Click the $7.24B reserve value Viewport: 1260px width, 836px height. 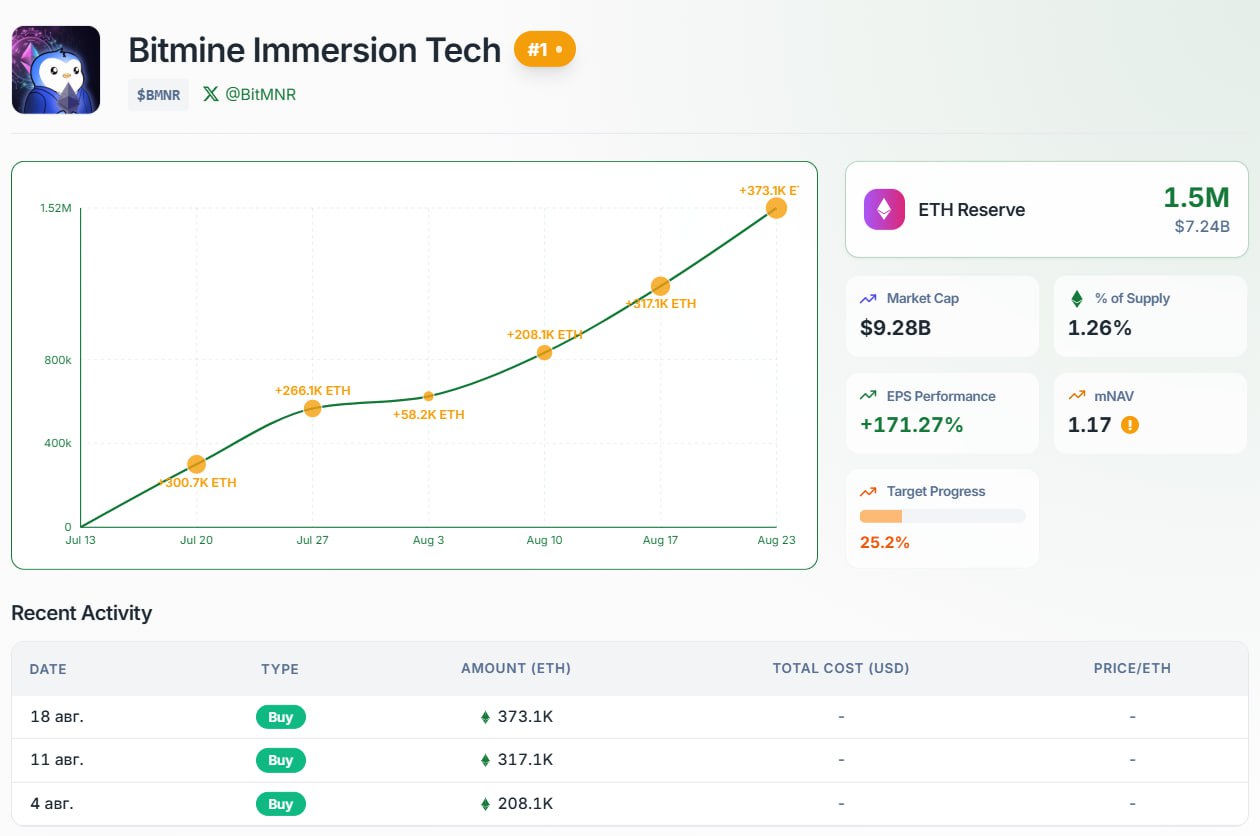[1202, 227]
